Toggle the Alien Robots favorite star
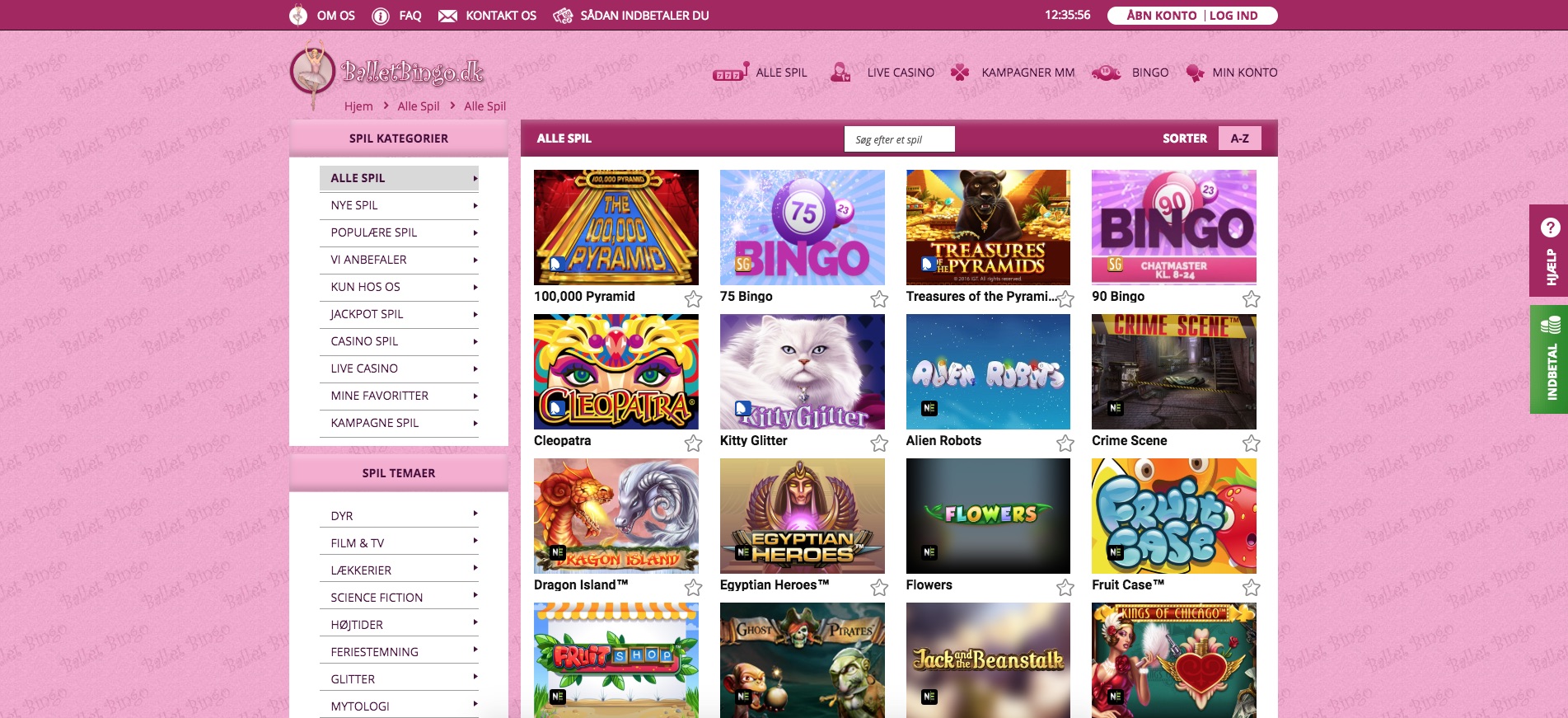This screenshot has height=718, width=1568. click(1065, 443)
